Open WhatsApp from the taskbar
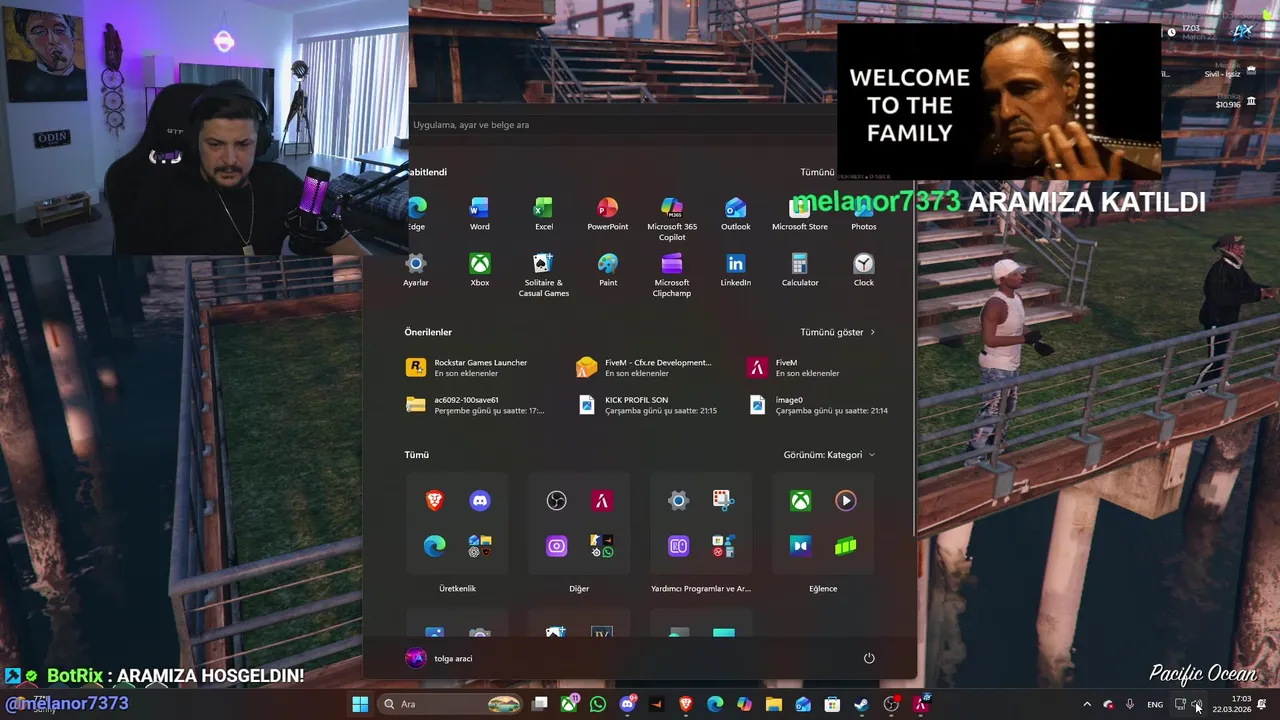The width and height of the screenshot is (1280, 720). click(x=598, y=704)
